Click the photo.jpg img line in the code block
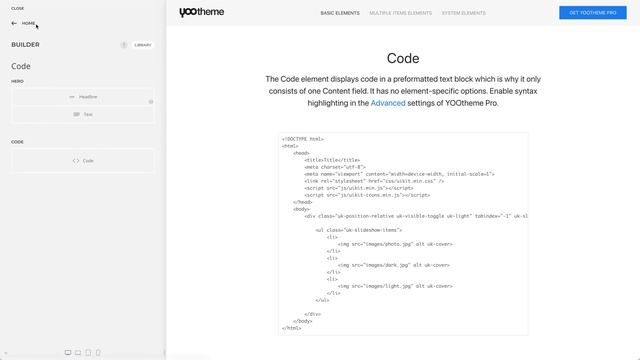The width and height of the screenshot is (640, 360). pyautogui.click(x=395, y=244)
